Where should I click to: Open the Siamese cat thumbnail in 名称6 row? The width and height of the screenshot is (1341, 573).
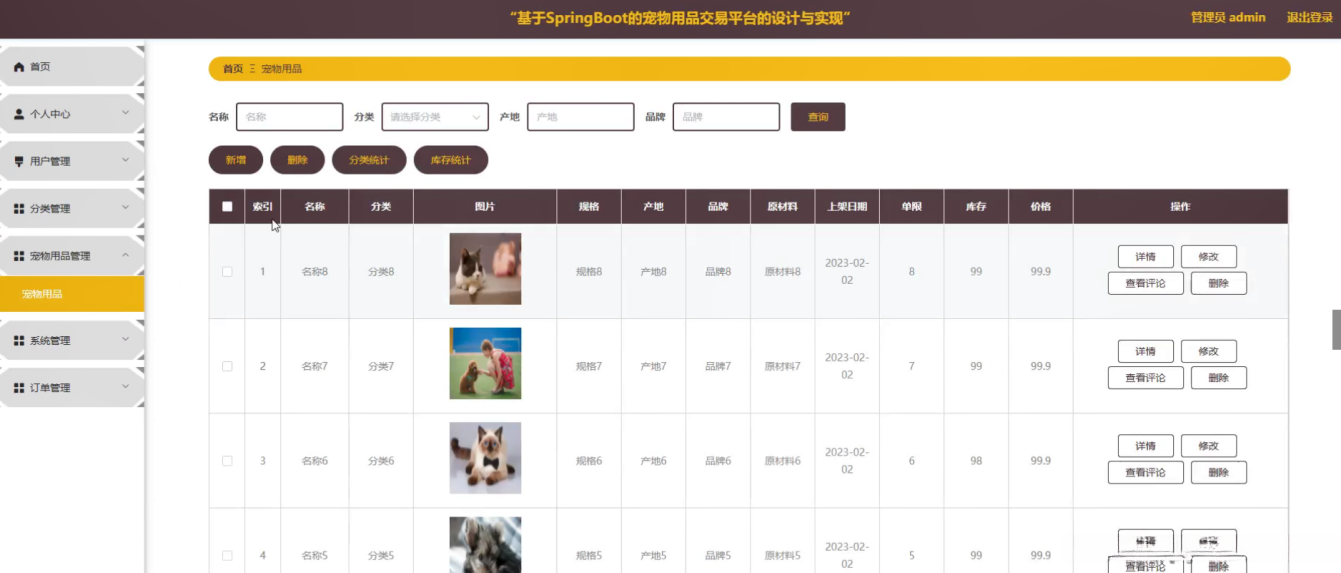coord(485,458)
